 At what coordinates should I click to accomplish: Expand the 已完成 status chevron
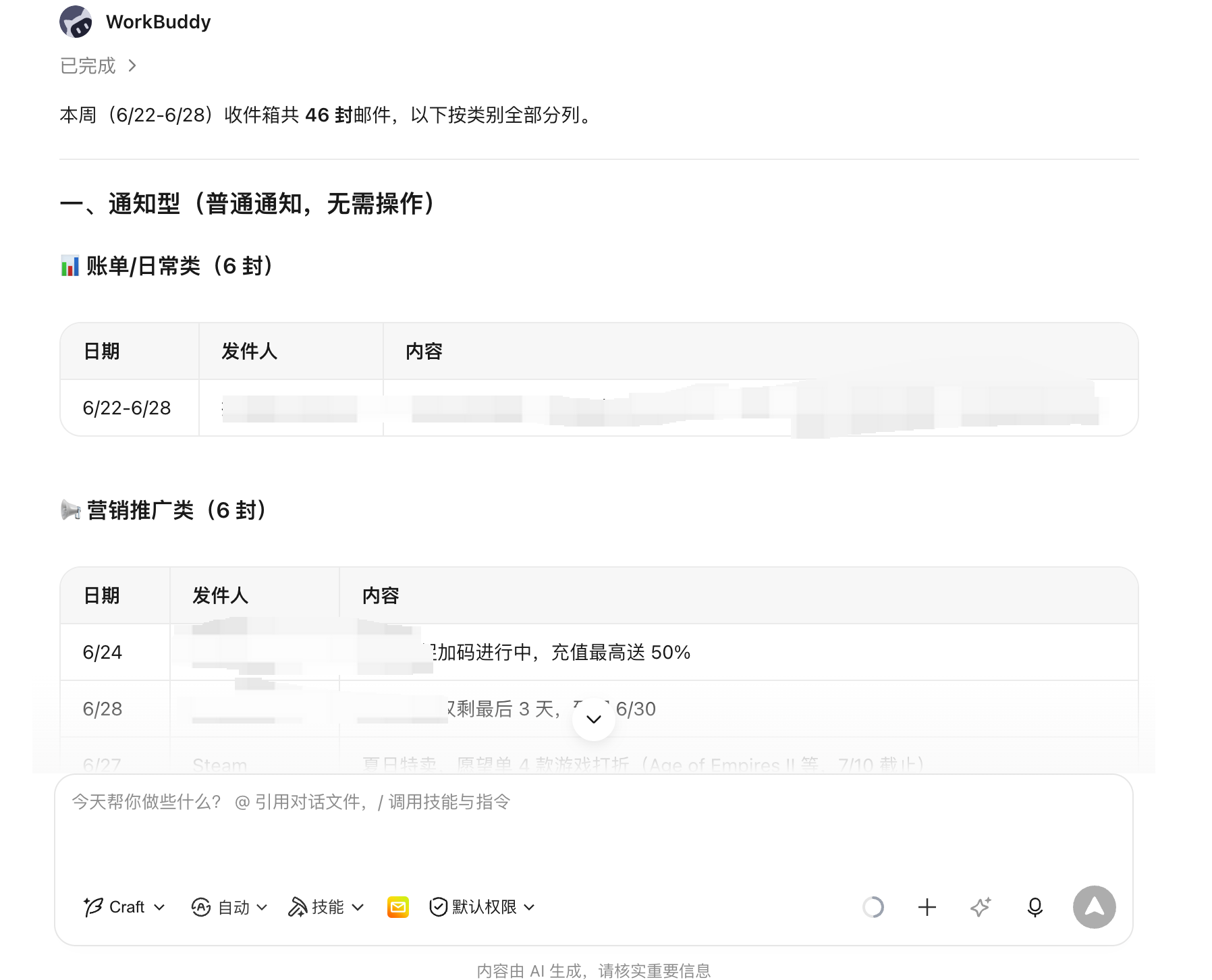132,65
